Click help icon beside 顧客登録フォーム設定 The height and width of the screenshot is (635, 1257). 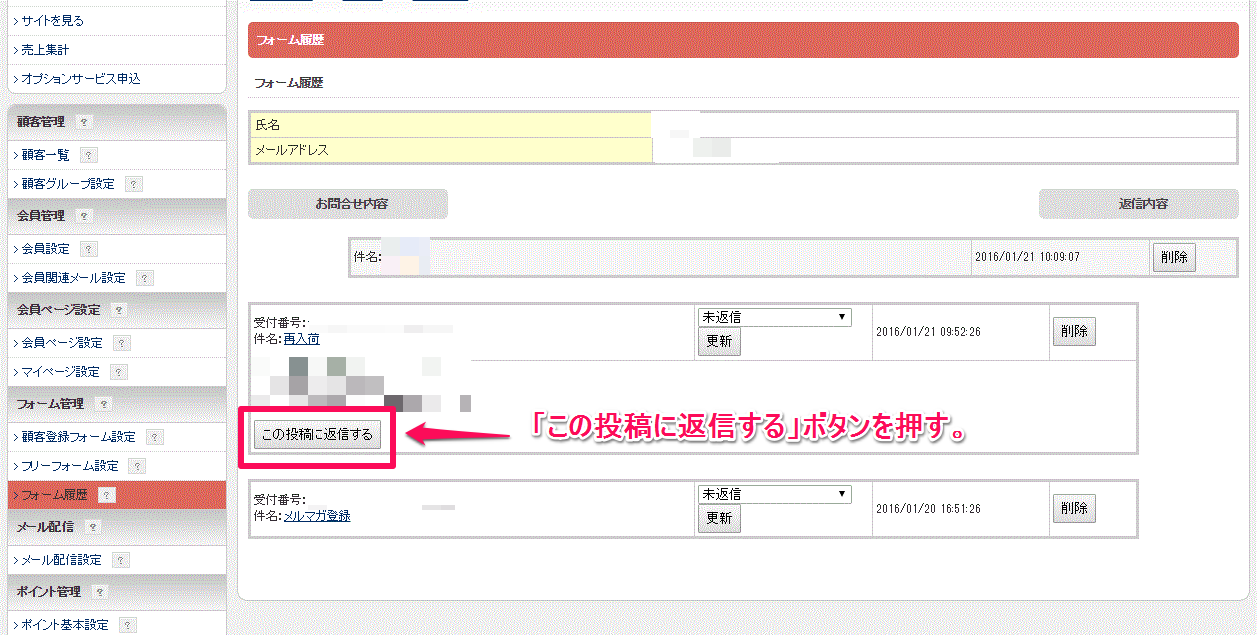[x=155, y=437]
